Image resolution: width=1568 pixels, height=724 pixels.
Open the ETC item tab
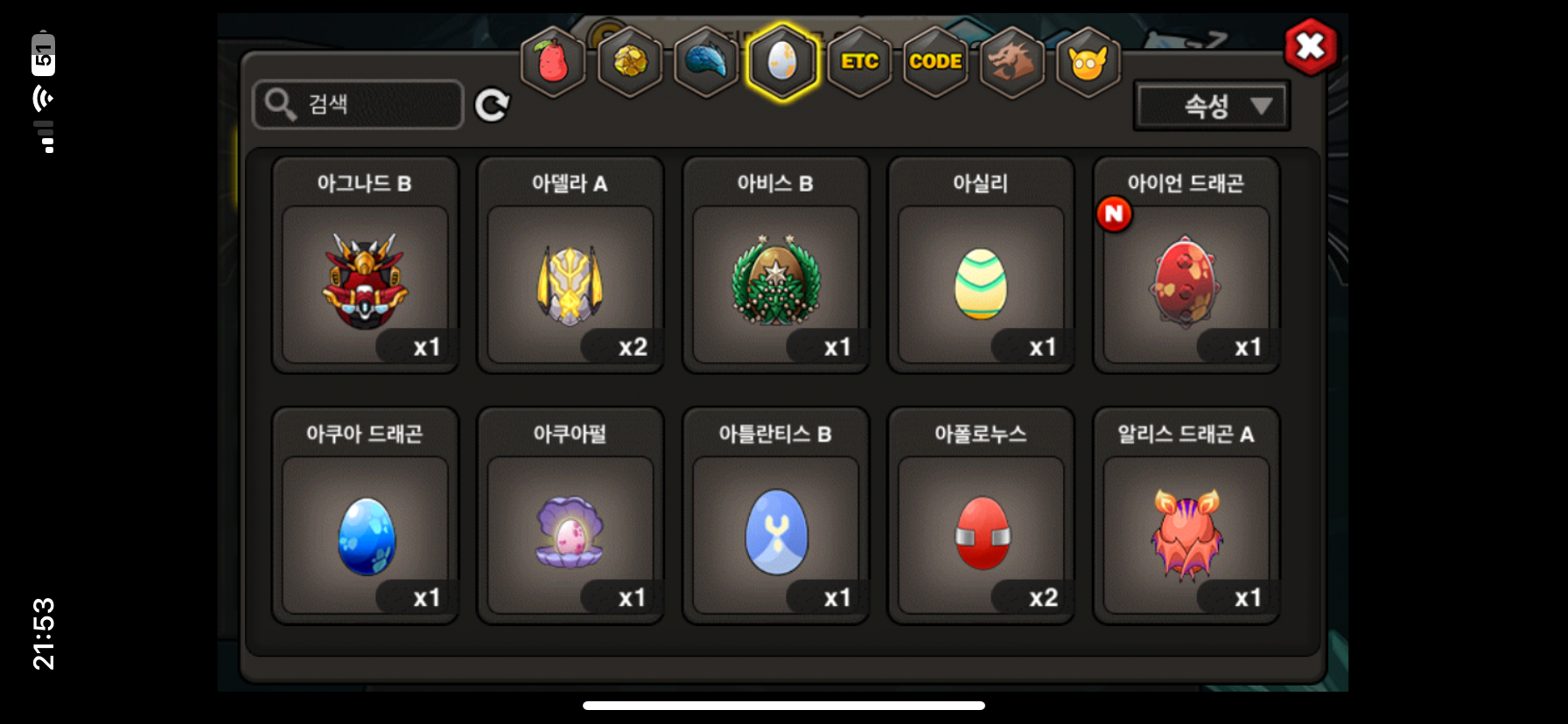click(859, 61)
